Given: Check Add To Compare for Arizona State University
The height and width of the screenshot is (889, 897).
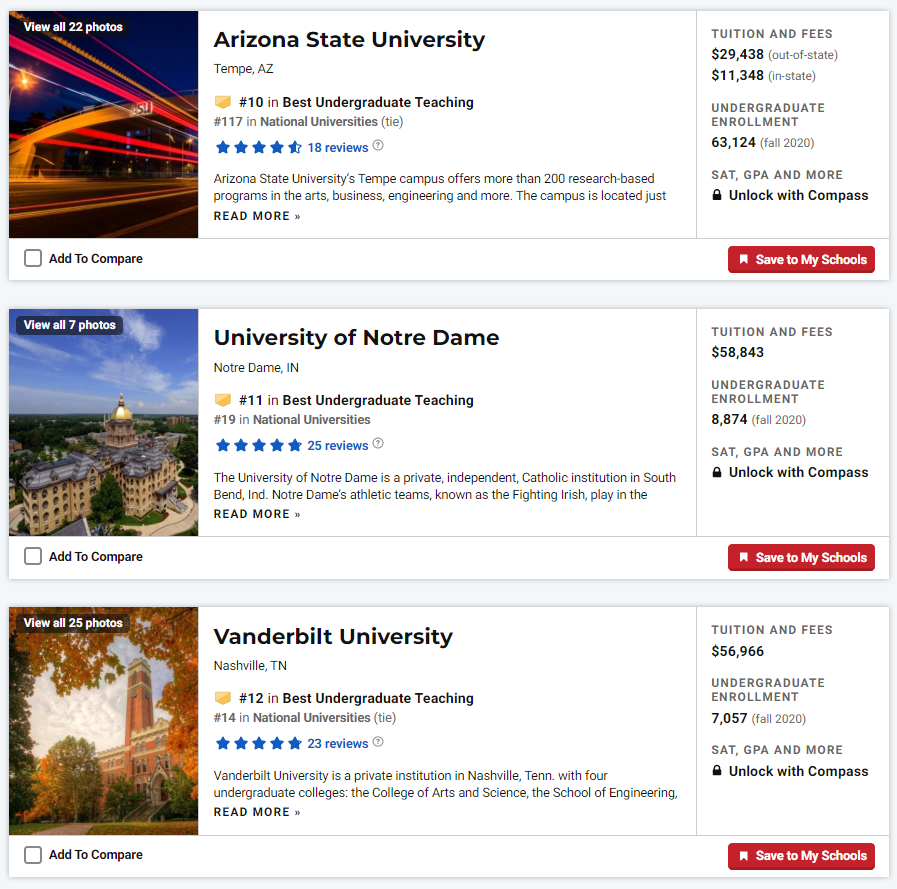Looking at the screenshot, I should pos(33,258).
